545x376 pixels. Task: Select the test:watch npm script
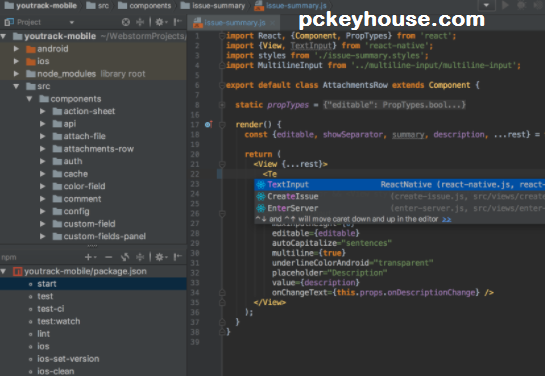coord(93,321)
